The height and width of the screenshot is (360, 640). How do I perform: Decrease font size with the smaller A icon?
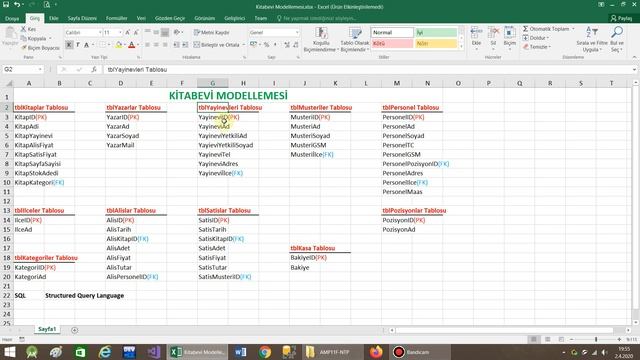click(136, 32)
